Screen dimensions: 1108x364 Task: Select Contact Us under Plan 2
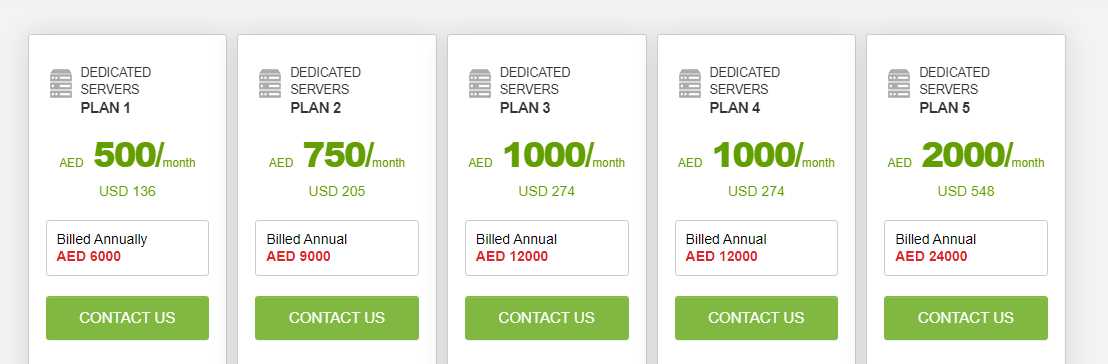337,318
